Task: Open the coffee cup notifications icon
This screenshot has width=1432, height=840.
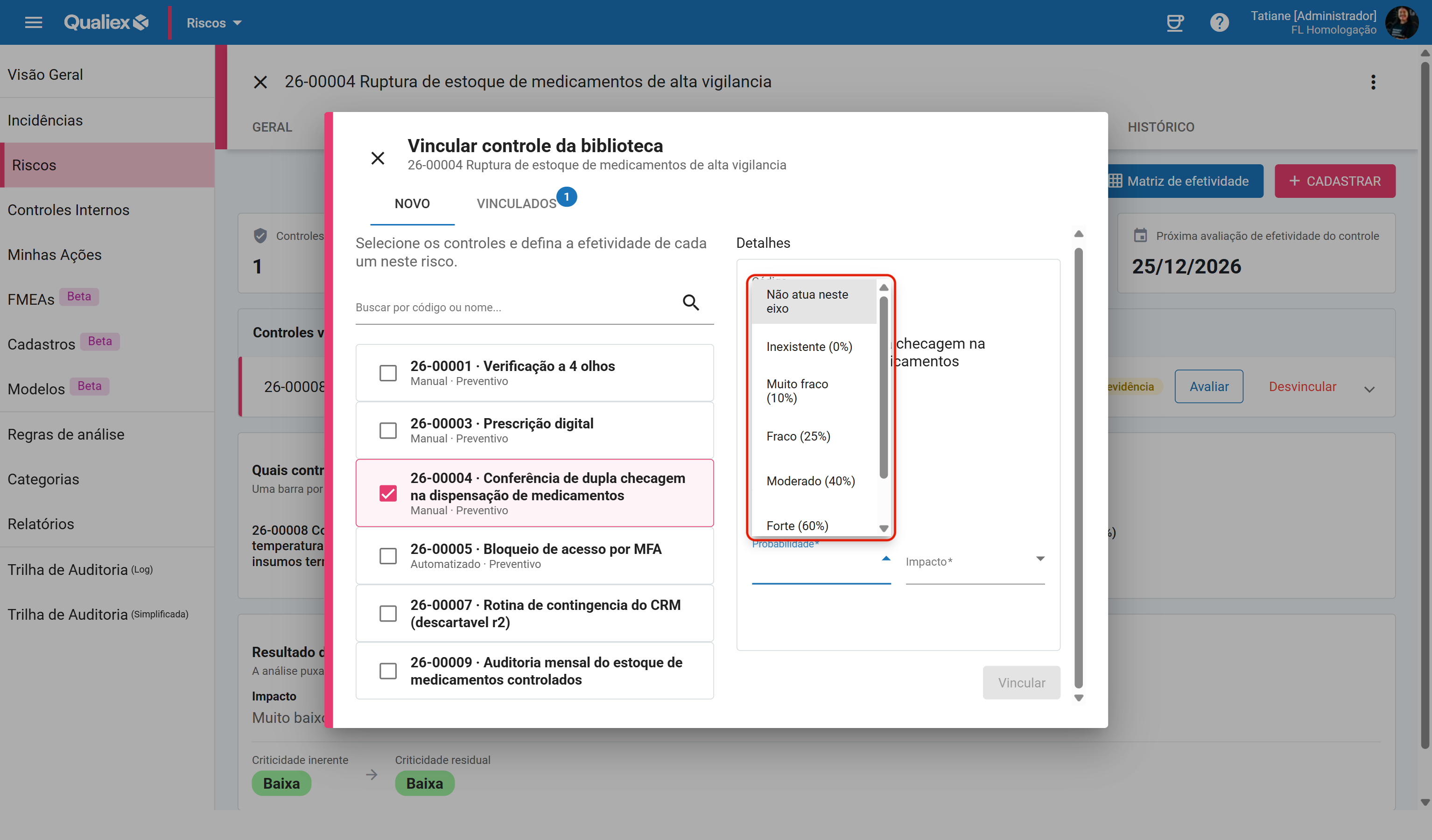Action: click(1174, 23)
